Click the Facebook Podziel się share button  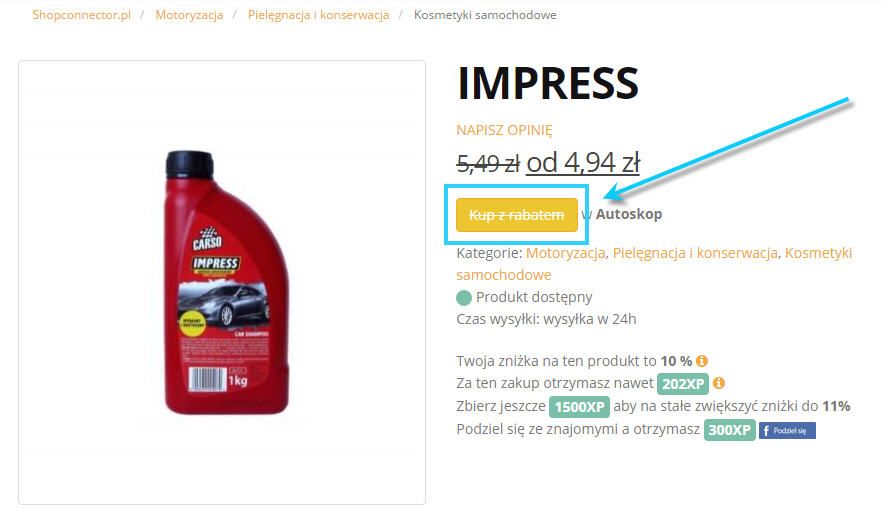click(787, 431)
